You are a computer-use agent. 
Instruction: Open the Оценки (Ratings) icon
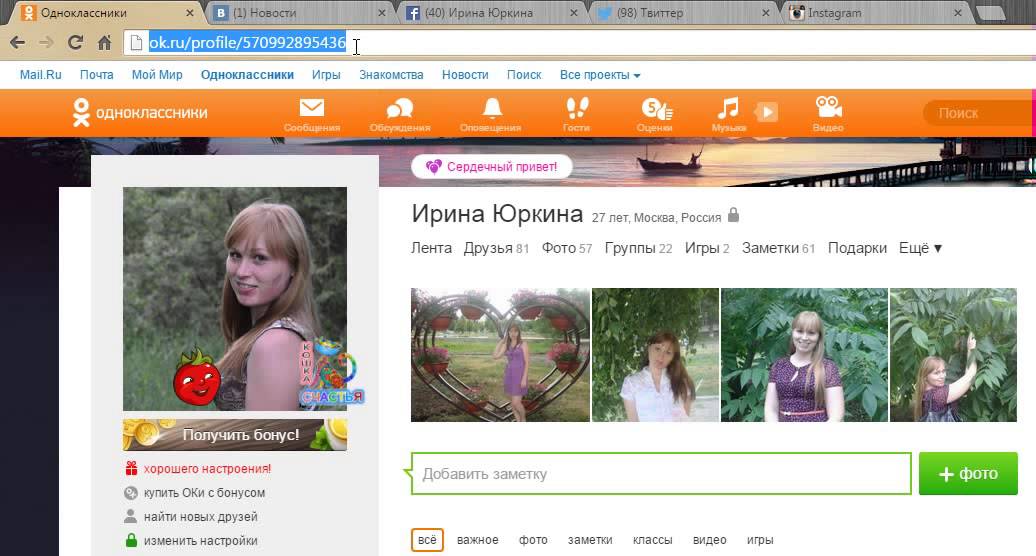pyautogui.click(x=656, y=108)
